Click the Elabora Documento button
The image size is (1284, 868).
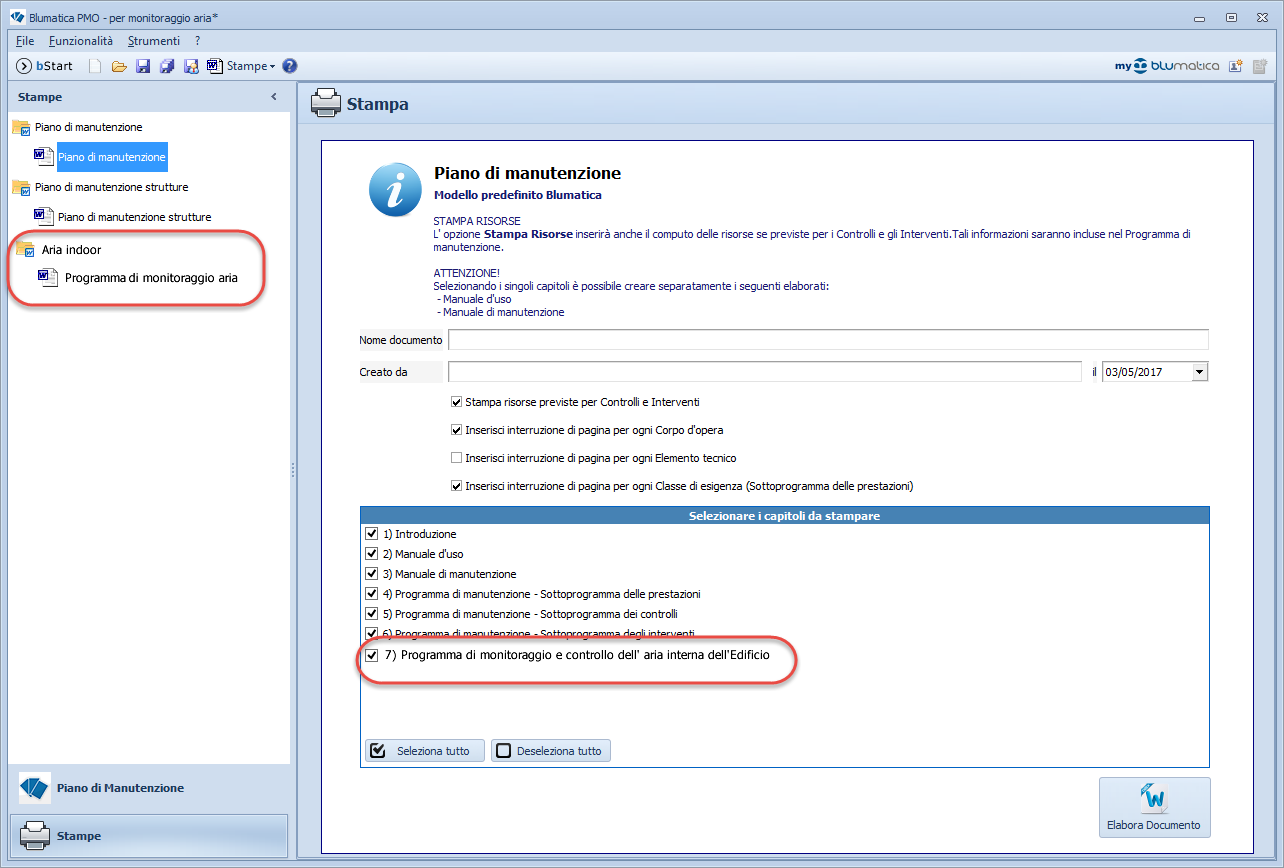coord(1154,807)
